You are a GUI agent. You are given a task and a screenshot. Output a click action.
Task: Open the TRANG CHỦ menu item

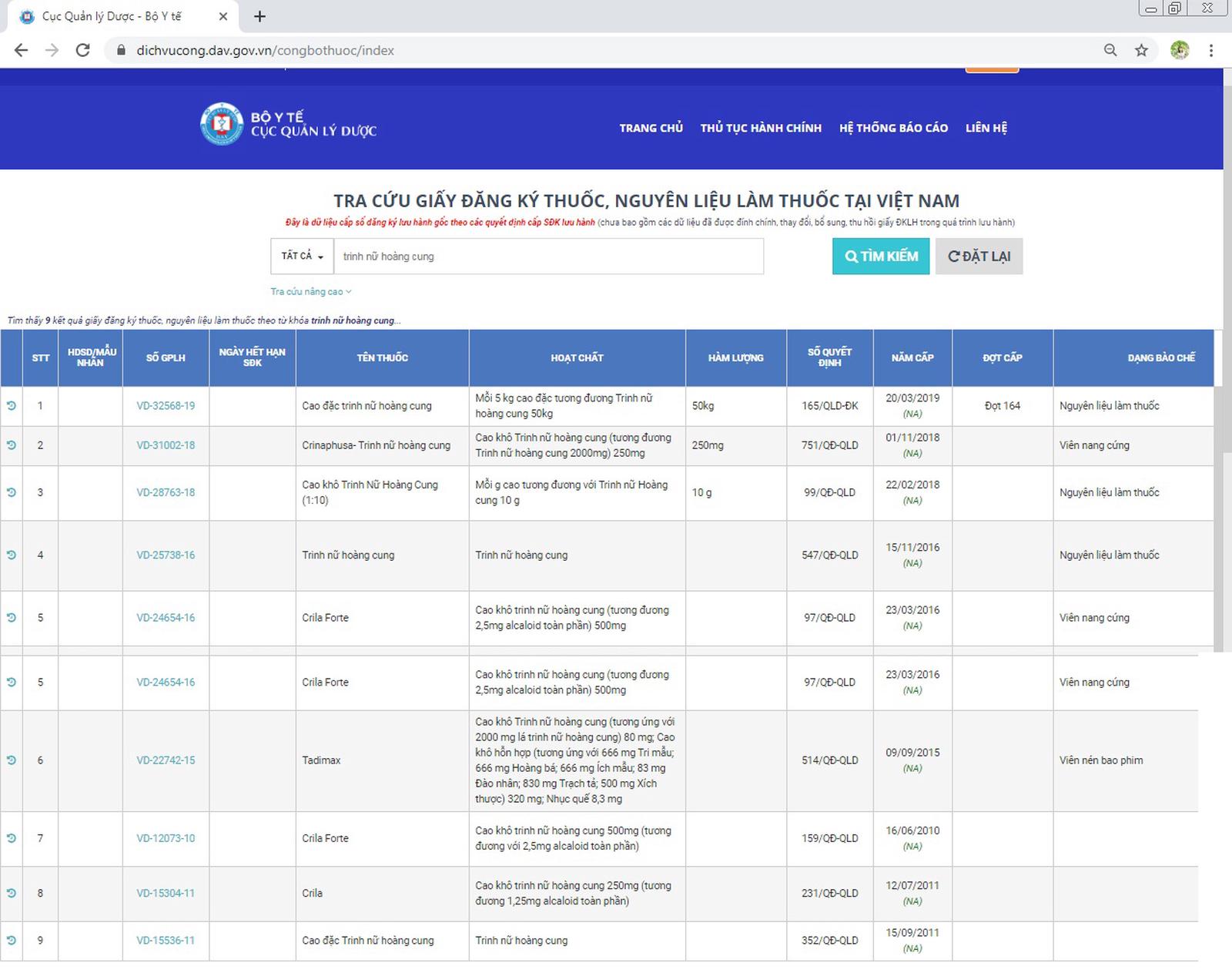coord(651,128)
